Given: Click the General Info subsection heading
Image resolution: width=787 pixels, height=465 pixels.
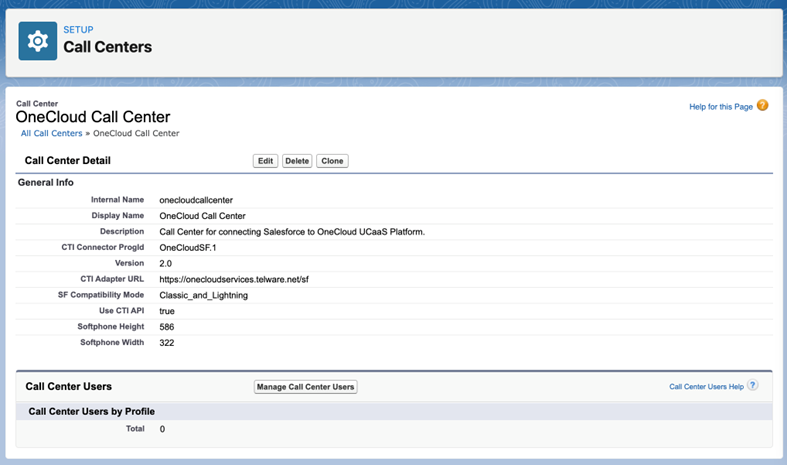Looking at the screenshot, I should (x=46, y=182).
